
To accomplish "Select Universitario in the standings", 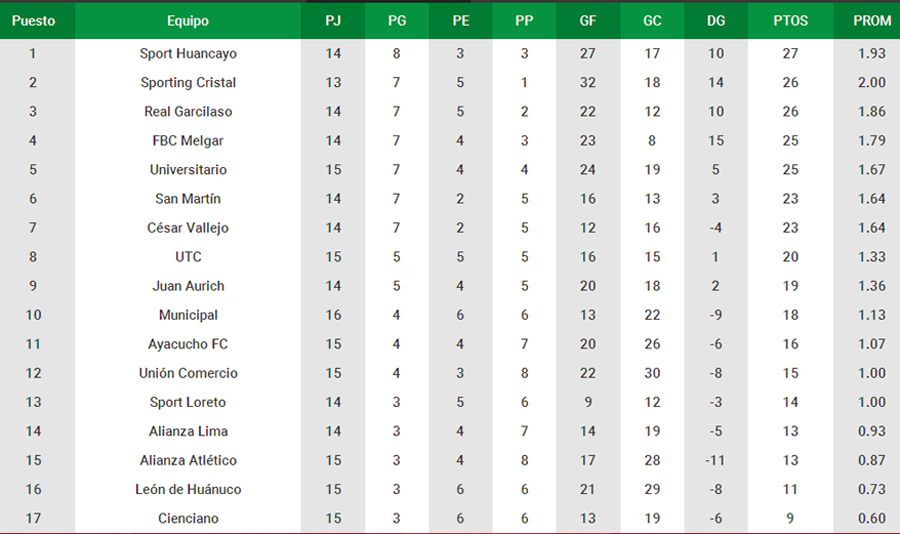I will tap(188, 169).
